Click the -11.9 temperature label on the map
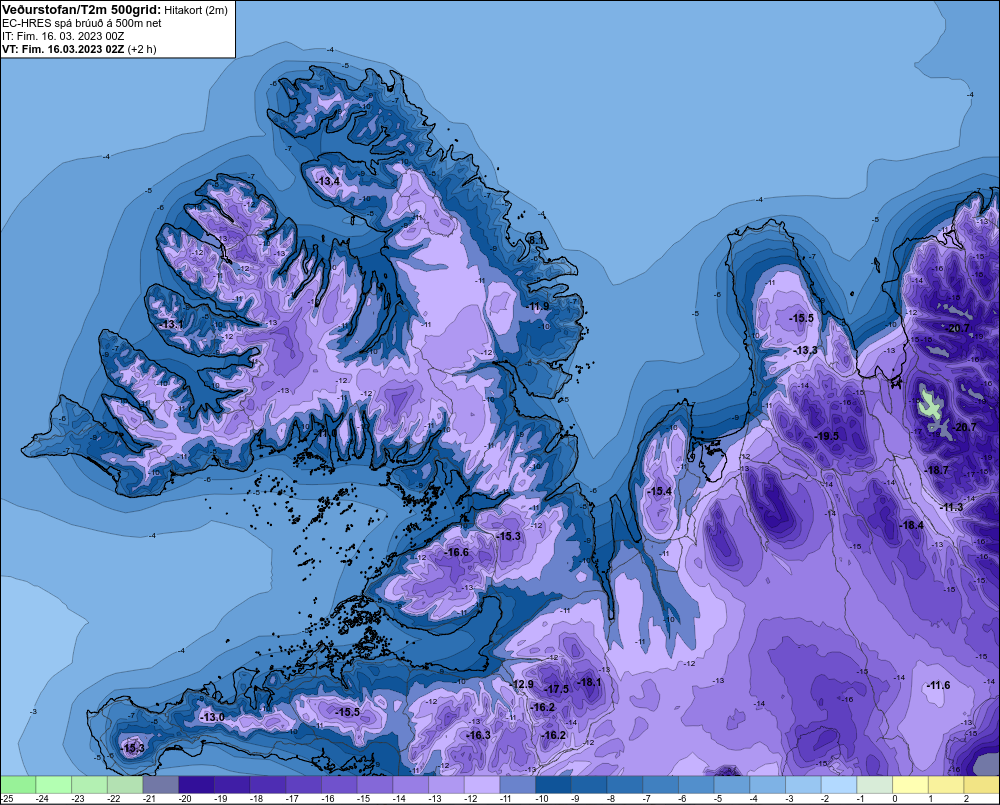The height and width of the screenshot is (805, 1000). point(538,306)
